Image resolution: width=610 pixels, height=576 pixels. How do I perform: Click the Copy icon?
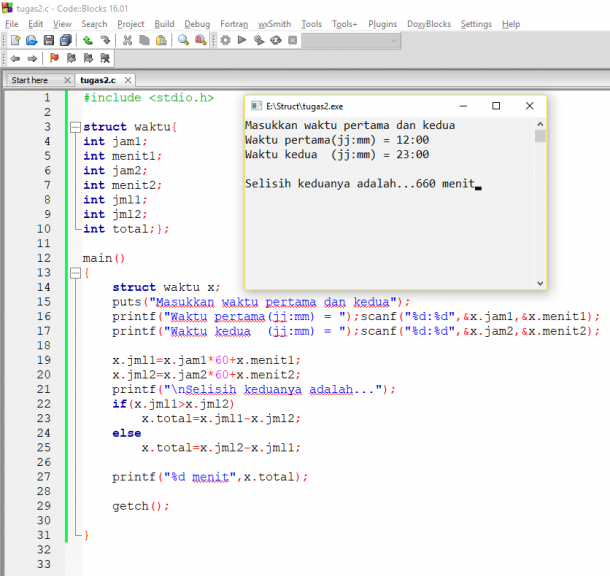(x=144, y=40)
